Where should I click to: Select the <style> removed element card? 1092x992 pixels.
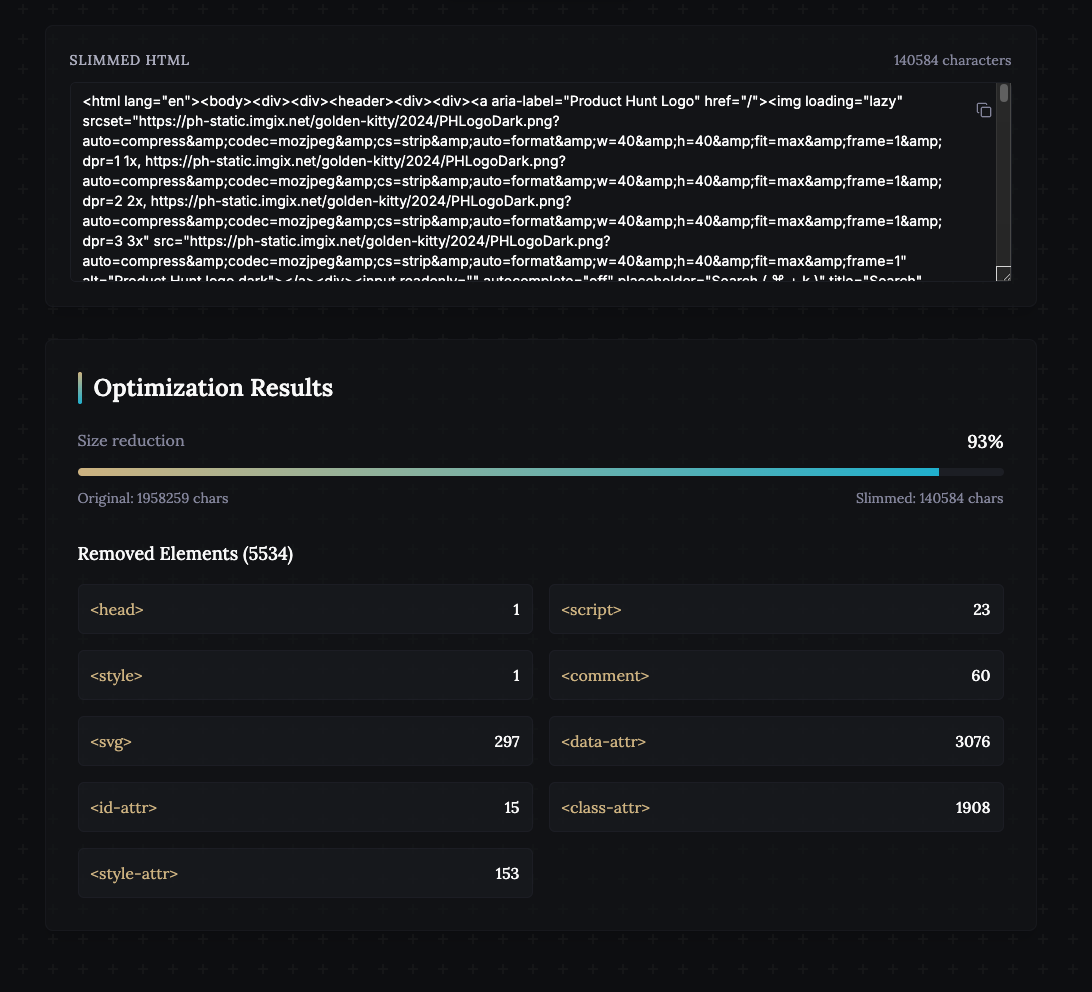(305, 676)
